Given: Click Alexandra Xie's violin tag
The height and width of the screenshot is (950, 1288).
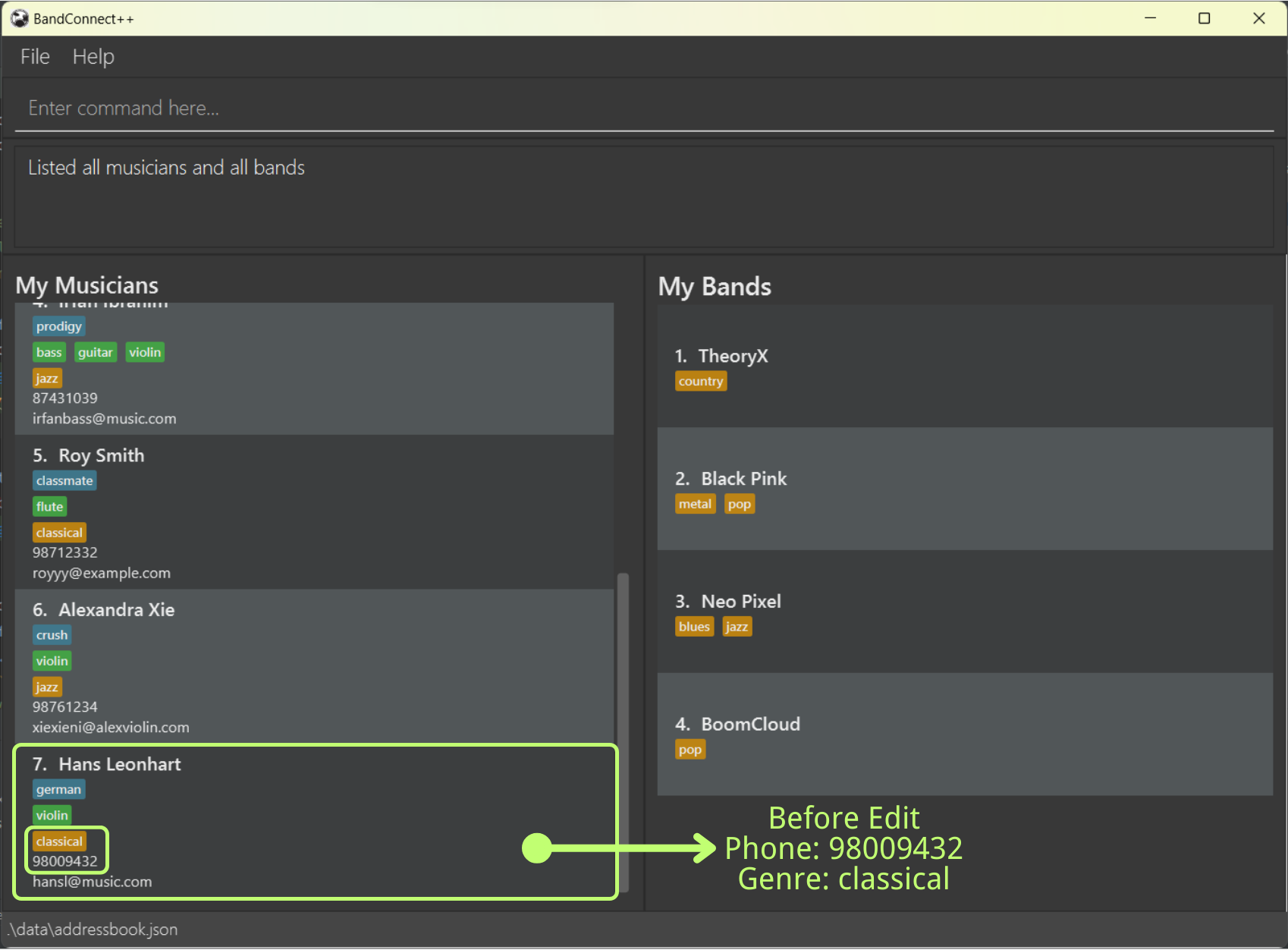Looking at the screenshot, I should click(x=52, y=661).
